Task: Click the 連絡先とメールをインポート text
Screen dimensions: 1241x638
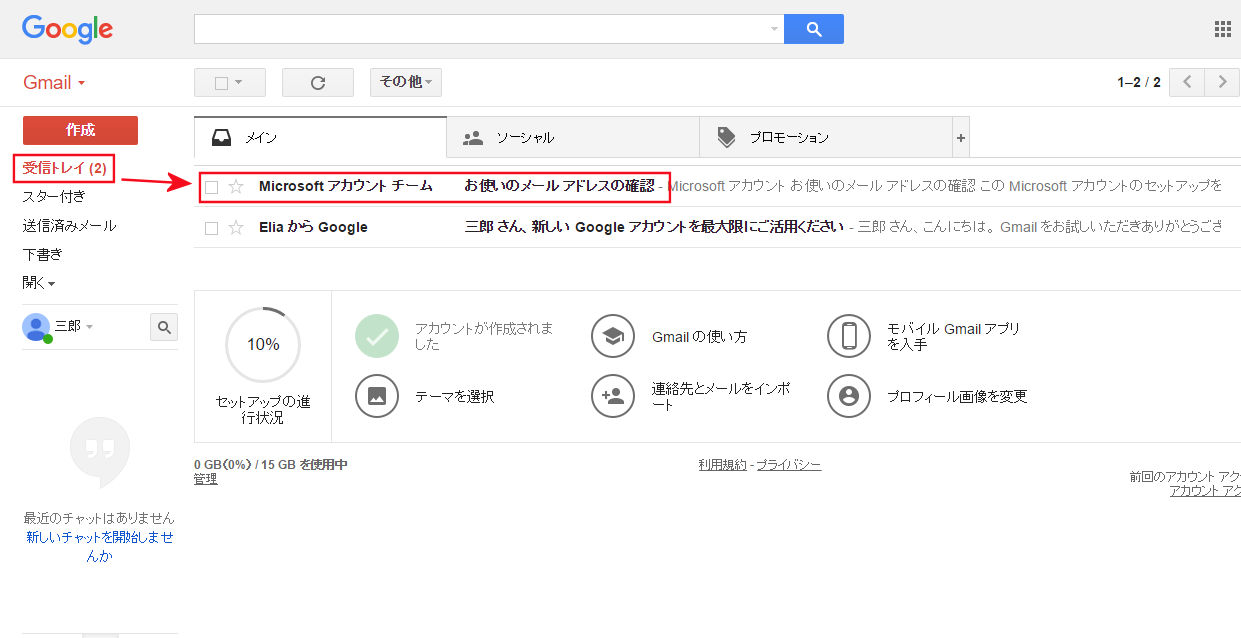Action: (x=721, y=396)
